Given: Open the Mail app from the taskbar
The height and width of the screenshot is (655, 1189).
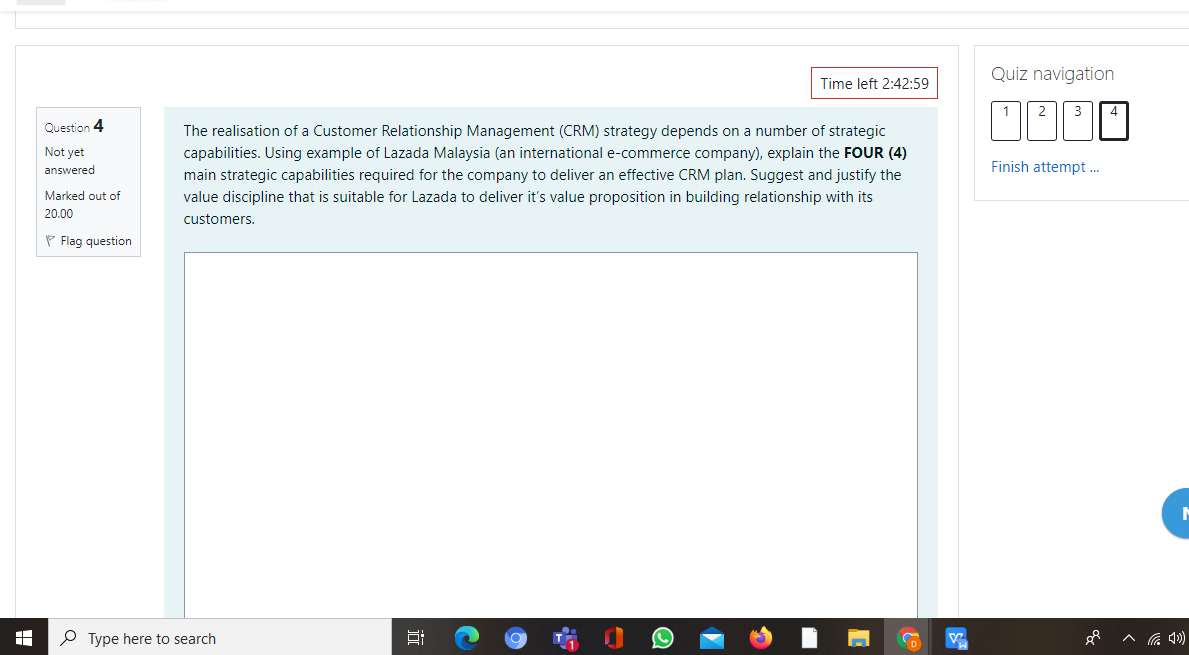Looking at the screenshot, I should [x=711, y=638].
